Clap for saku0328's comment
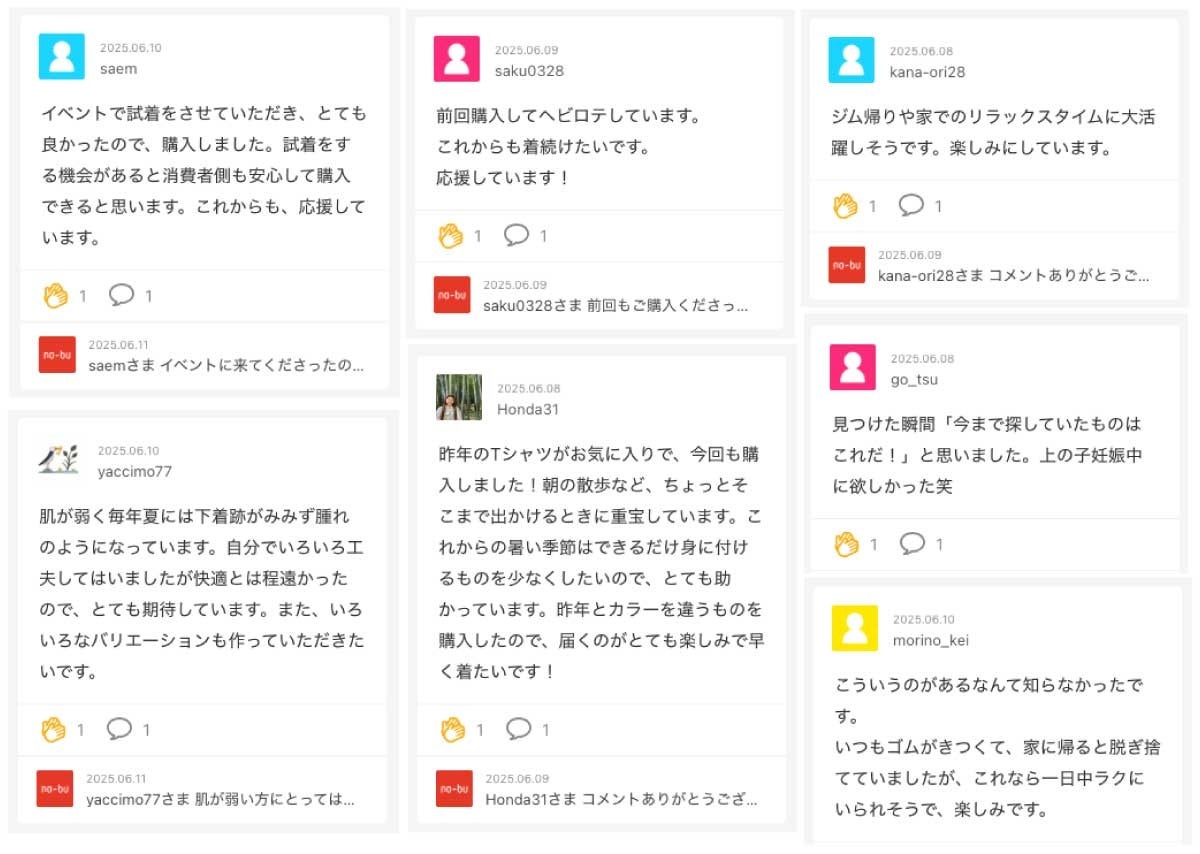The height and width of the screenshot is (854, 1200). pyautogui.click(x=451, y=236)
